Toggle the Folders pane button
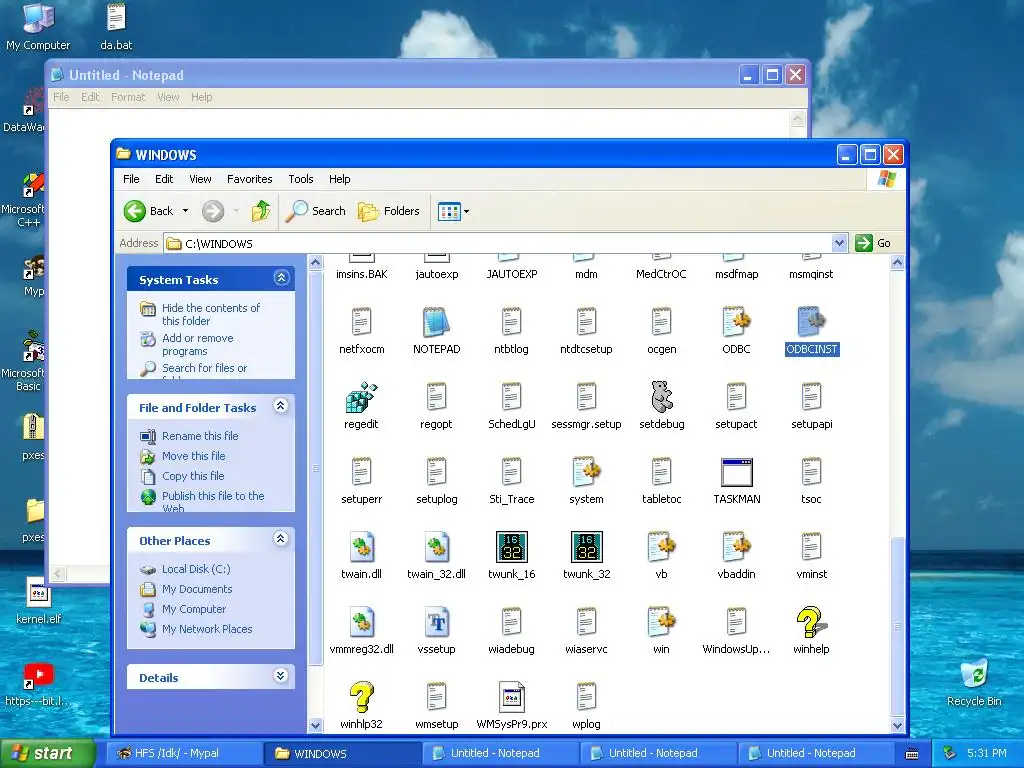The height and width of the screenshot is (768, 1024). tap(389, 211)
